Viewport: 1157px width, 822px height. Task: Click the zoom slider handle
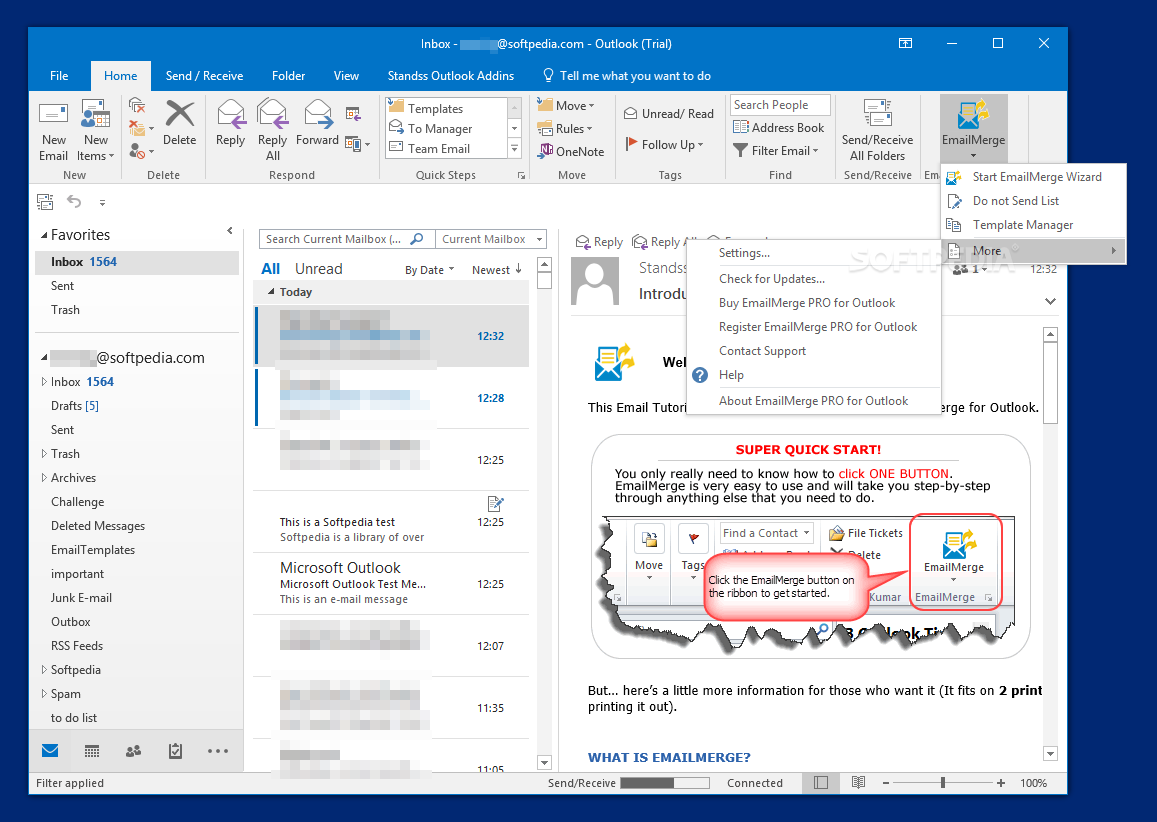[943, 783]
